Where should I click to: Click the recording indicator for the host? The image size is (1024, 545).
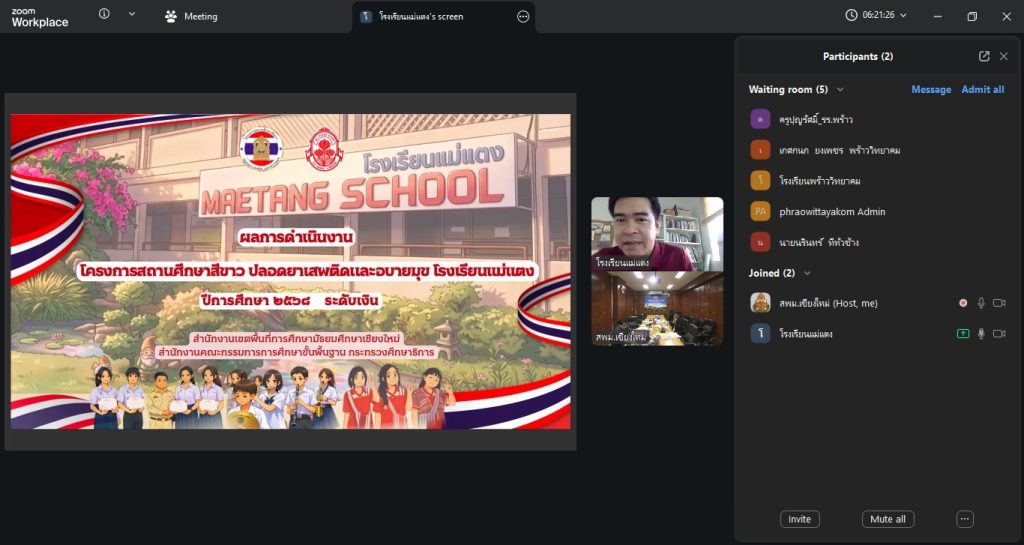point(963,302)
